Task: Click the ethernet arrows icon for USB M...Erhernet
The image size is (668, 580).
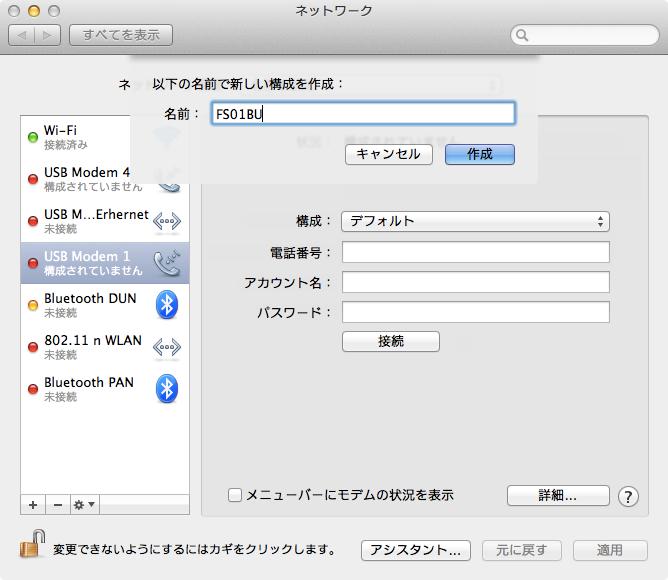Action: [167, 221]
